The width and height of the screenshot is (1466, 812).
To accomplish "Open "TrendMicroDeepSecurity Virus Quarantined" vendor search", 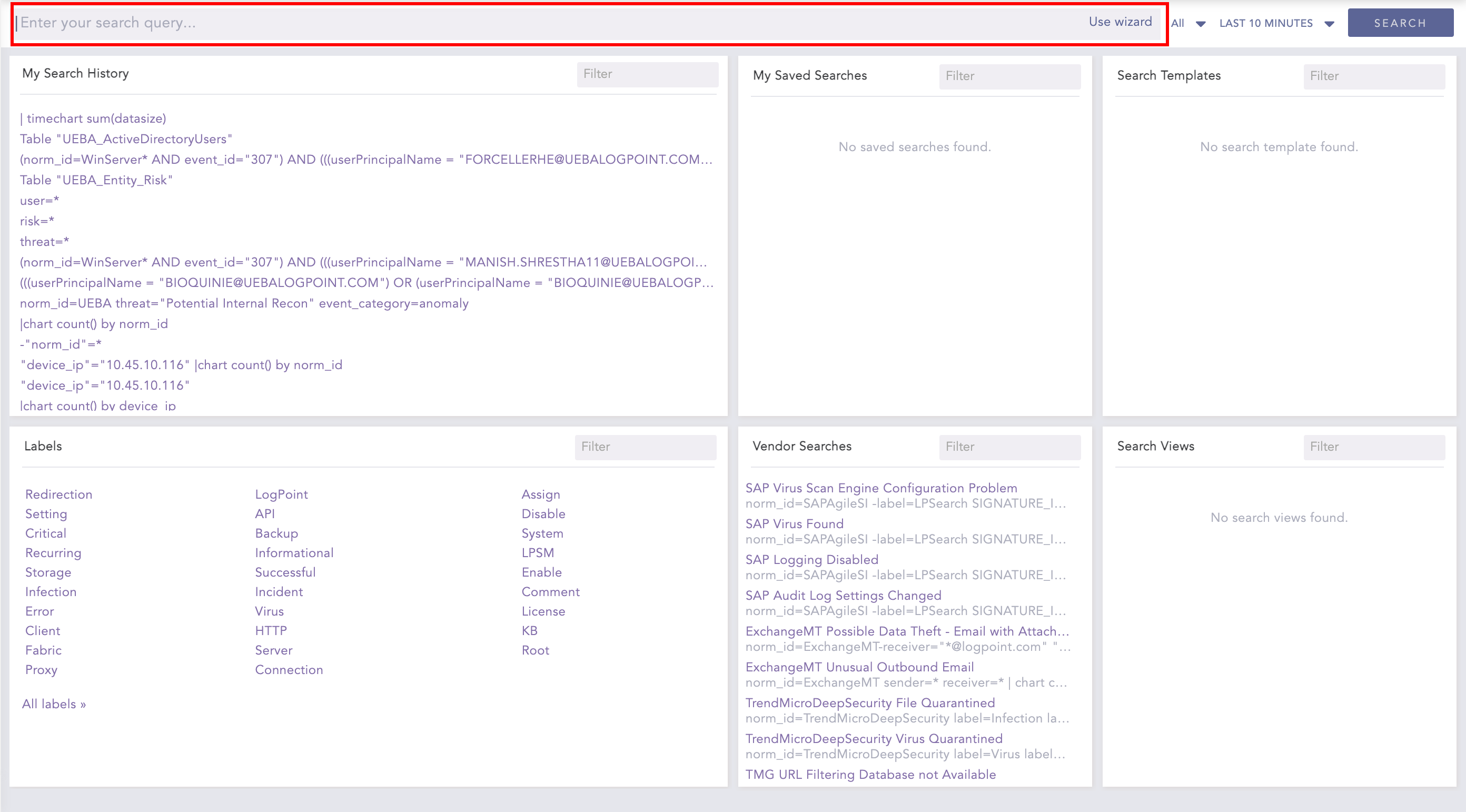I will [874, 738].
